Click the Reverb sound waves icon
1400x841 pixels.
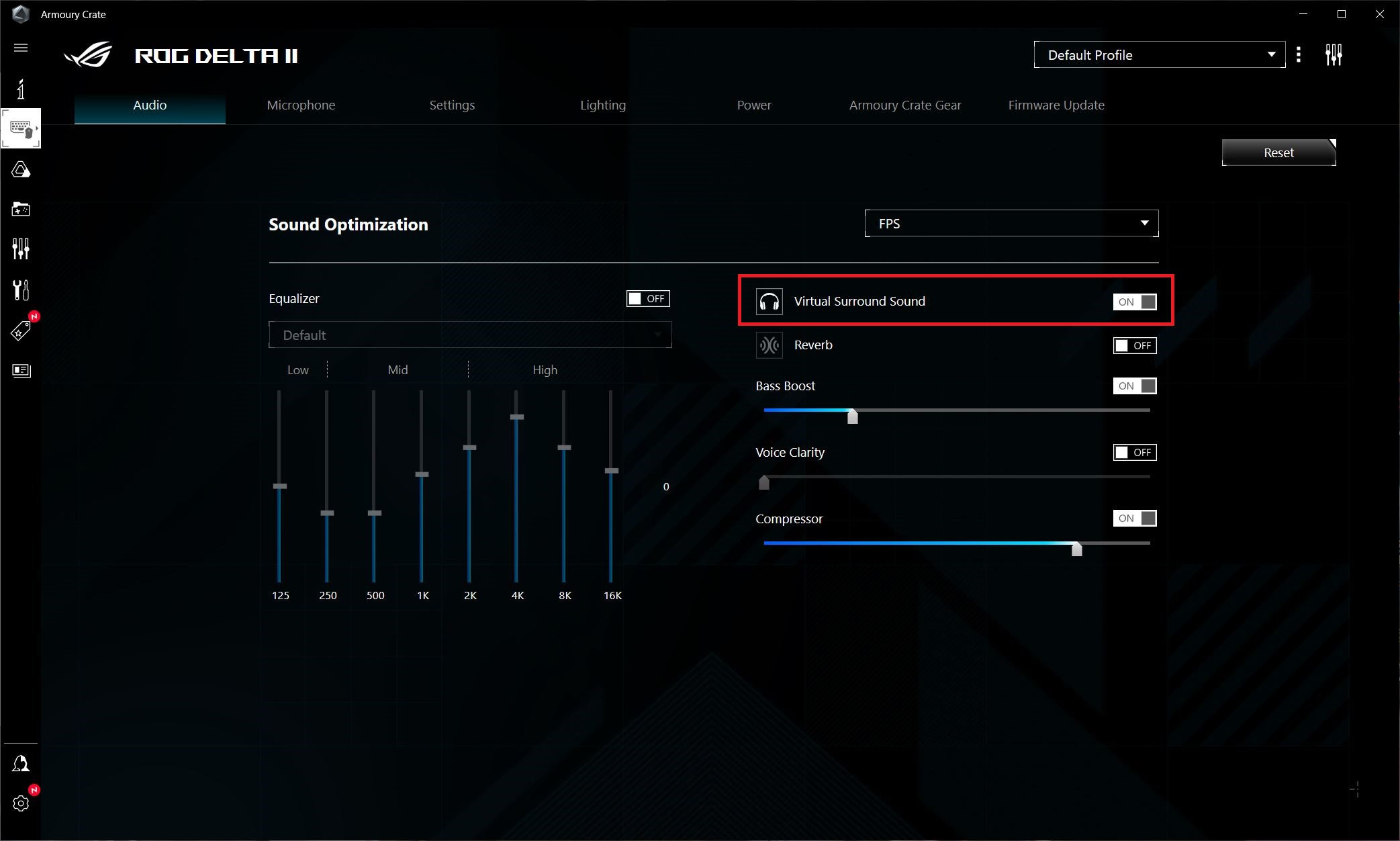tap(769, 345)
